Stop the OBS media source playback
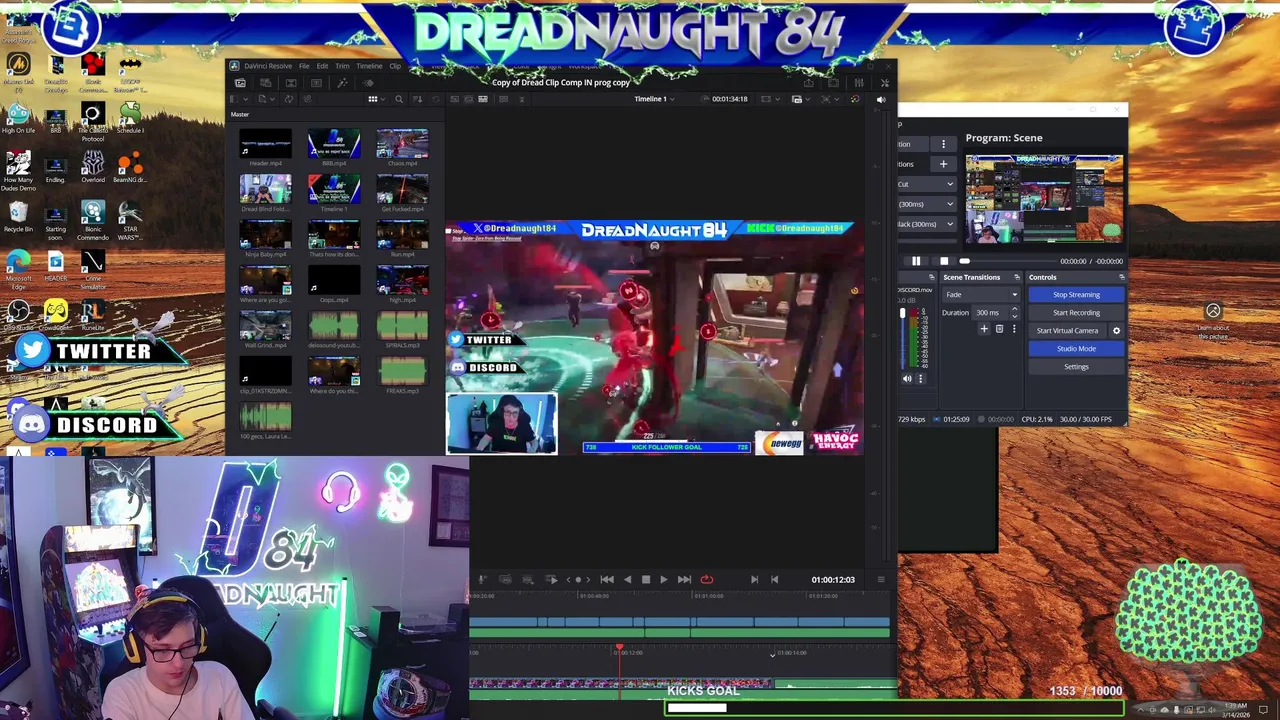Screen dimensions: 1280x720 [x=943, y=261]
